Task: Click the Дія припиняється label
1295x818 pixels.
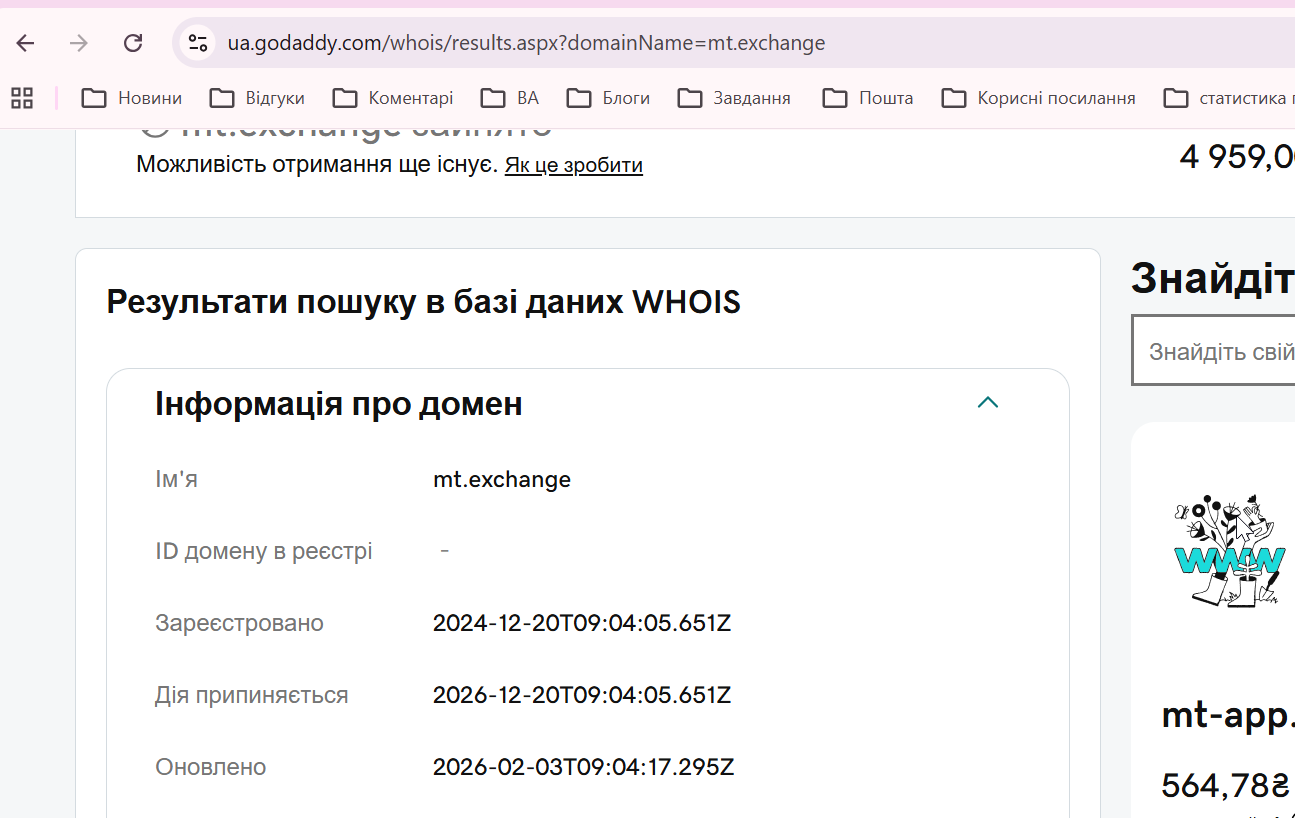Action: coord(252,695)
